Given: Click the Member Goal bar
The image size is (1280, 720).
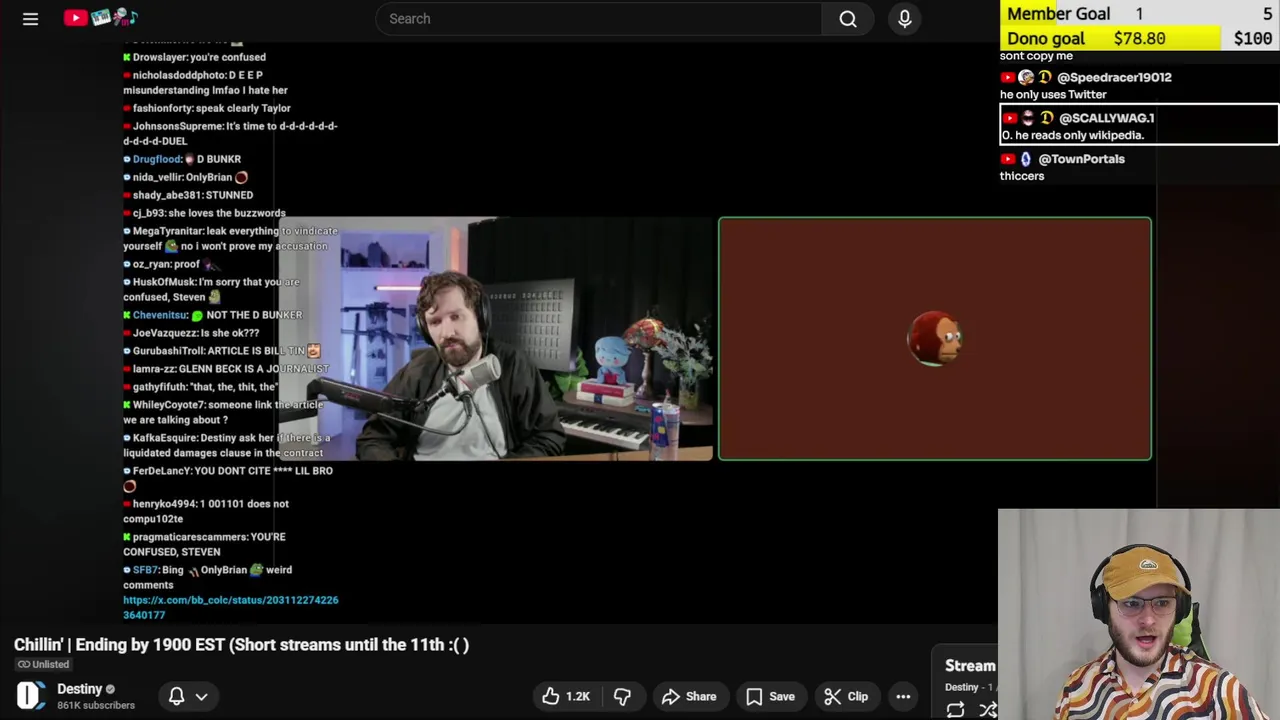Looking at the screenshot, I should click(1140, 13).
